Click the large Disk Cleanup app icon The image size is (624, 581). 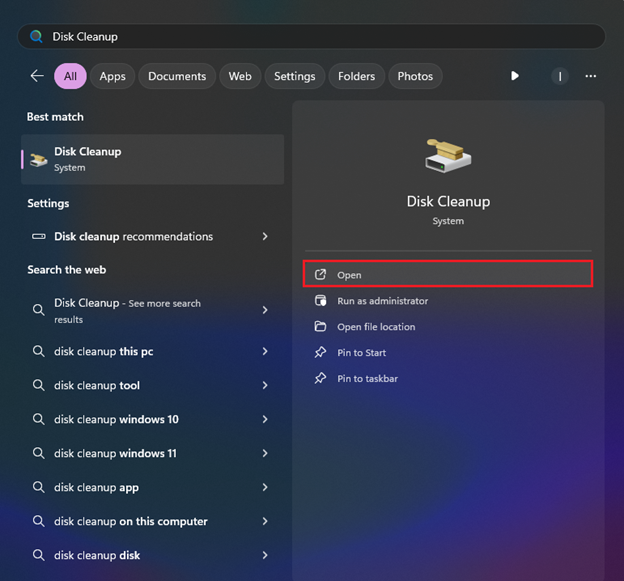coord(448,155)
